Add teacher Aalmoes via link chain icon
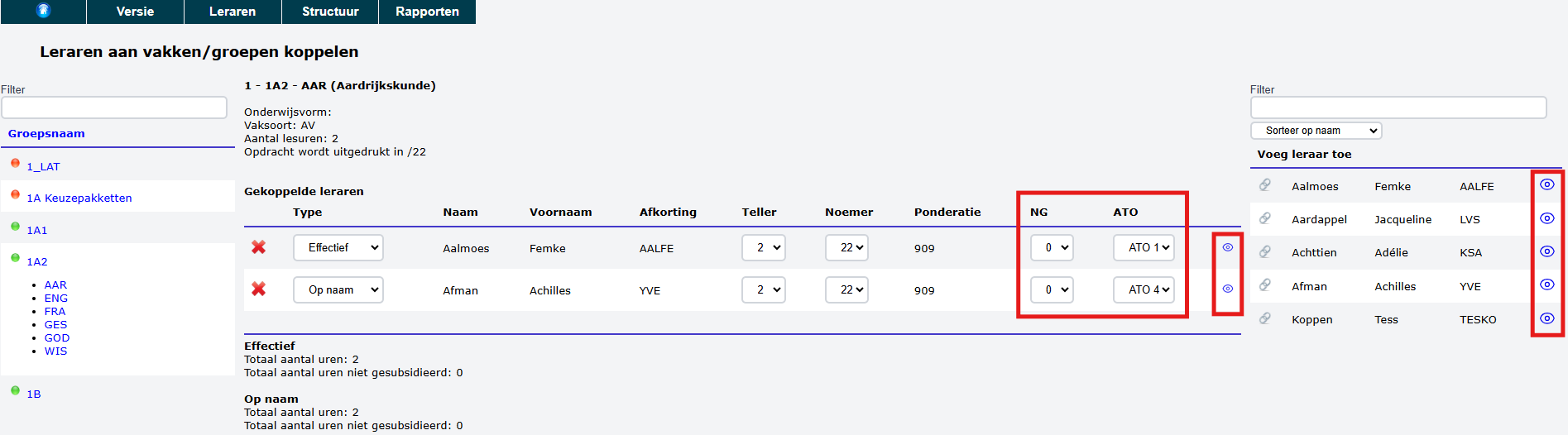The width and height of the screenshot is (1568, 435). 1265,185
